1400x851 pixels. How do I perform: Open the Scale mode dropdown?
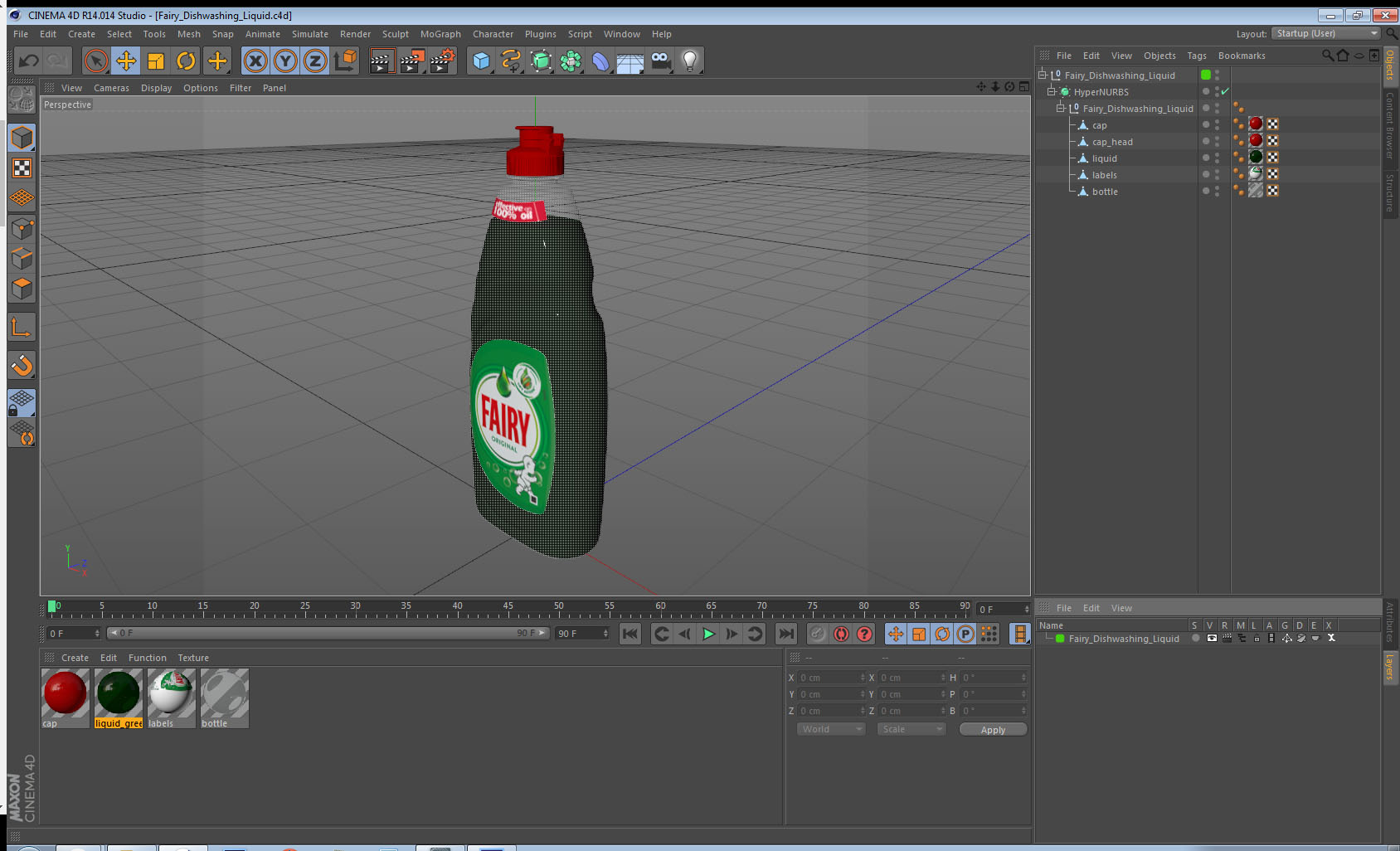pos(911,729)
